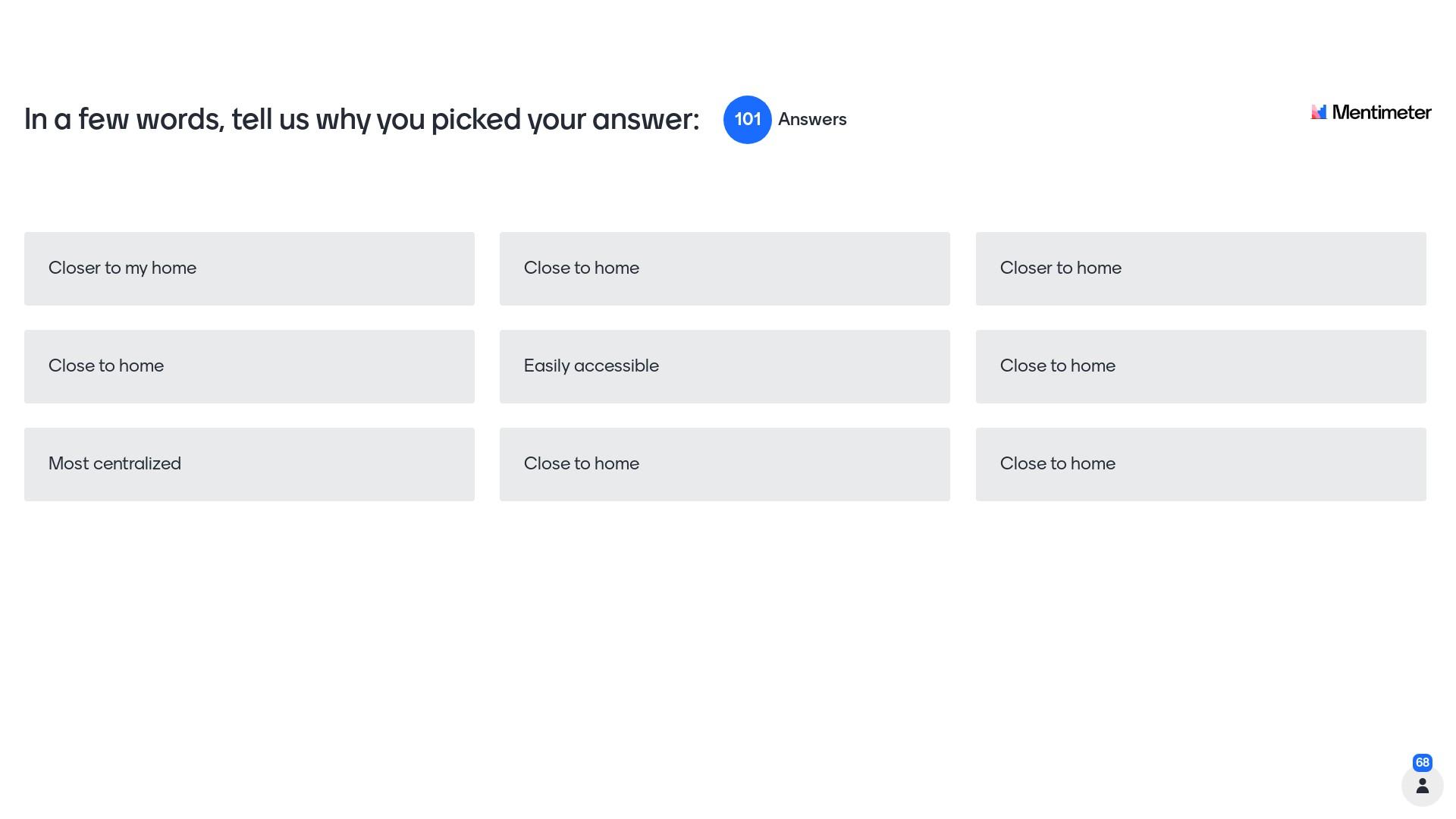The image size is (1456, 819).
Task: Click the blue 101 answers circle
Action: point(747,120)
